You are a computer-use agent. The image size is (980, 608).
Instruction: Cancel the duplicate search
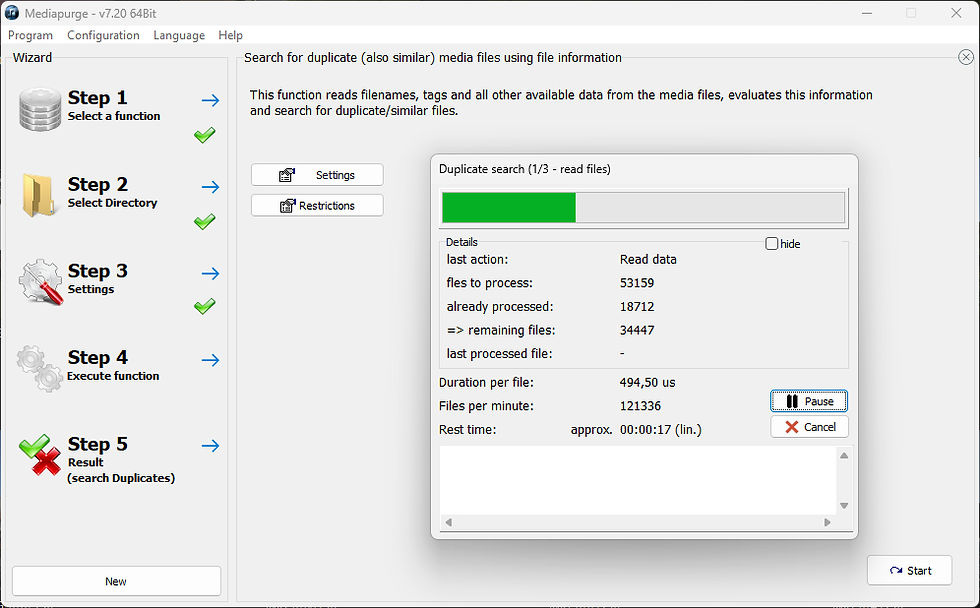pyautogui.click(x=809, y=427)
